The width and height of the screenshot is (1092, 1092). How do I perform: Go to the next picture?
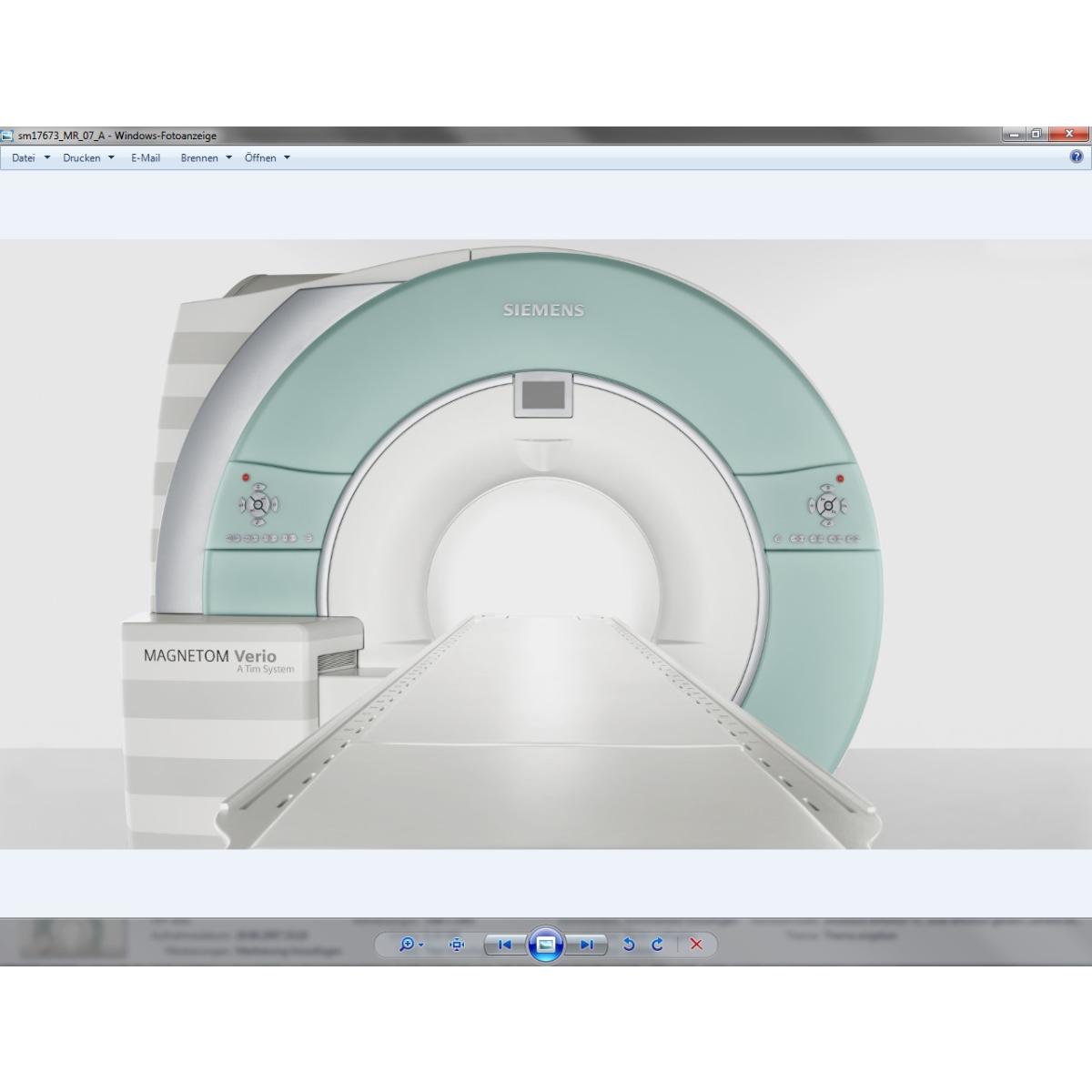pyautogui.click(x=586, y=945)
